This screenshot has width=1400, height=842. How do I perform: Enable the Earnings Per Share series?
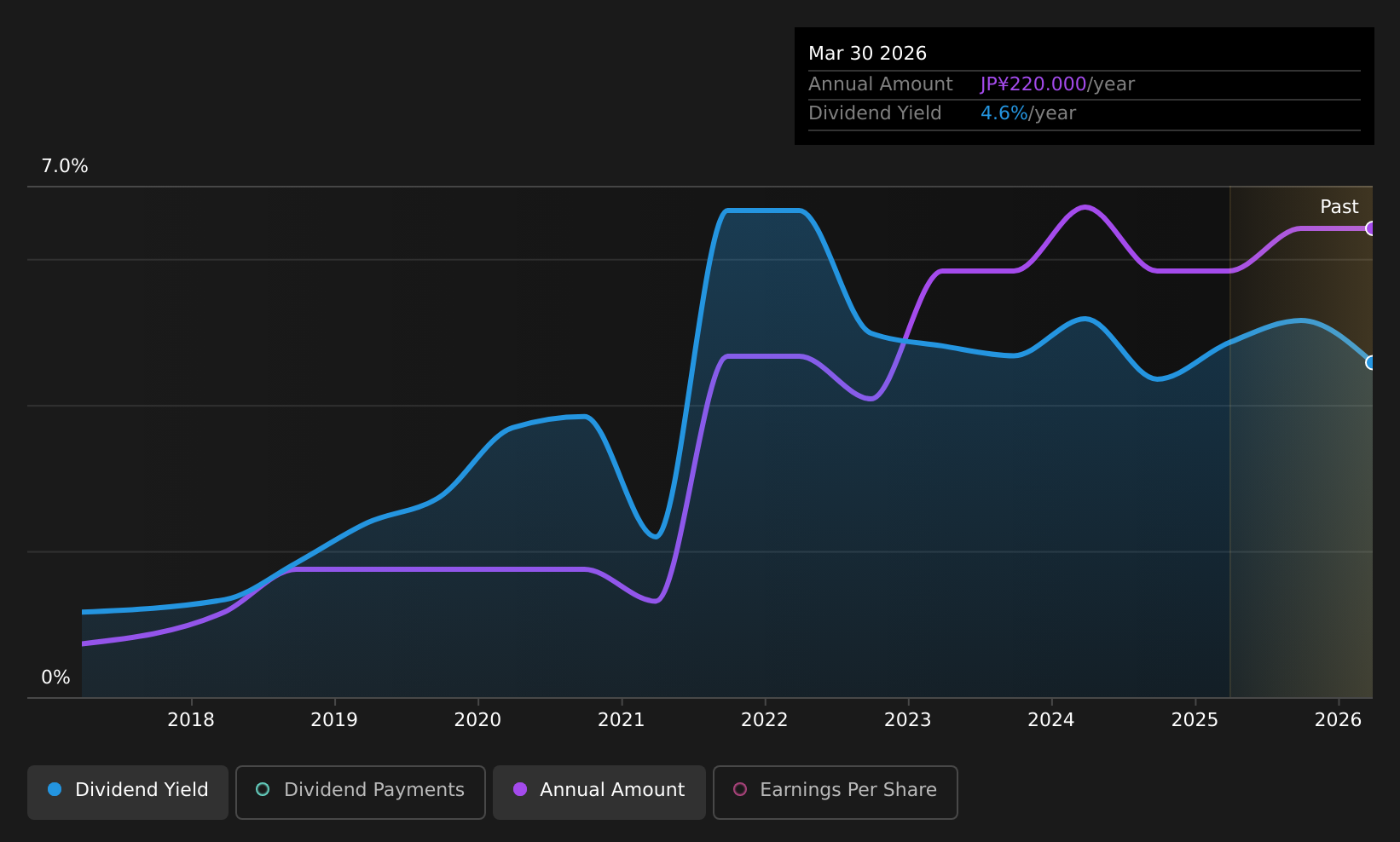[835, 792]
